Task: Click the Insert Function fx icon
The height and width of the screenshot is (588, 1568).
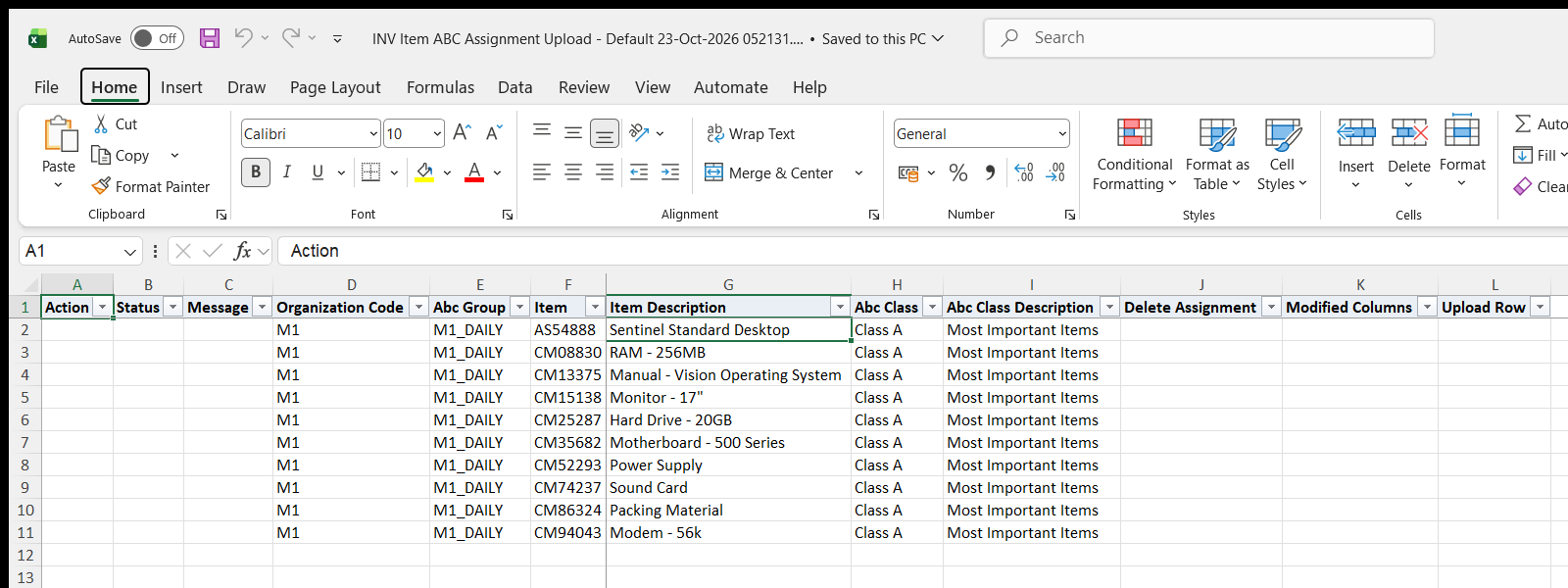Action: (242, 251)
